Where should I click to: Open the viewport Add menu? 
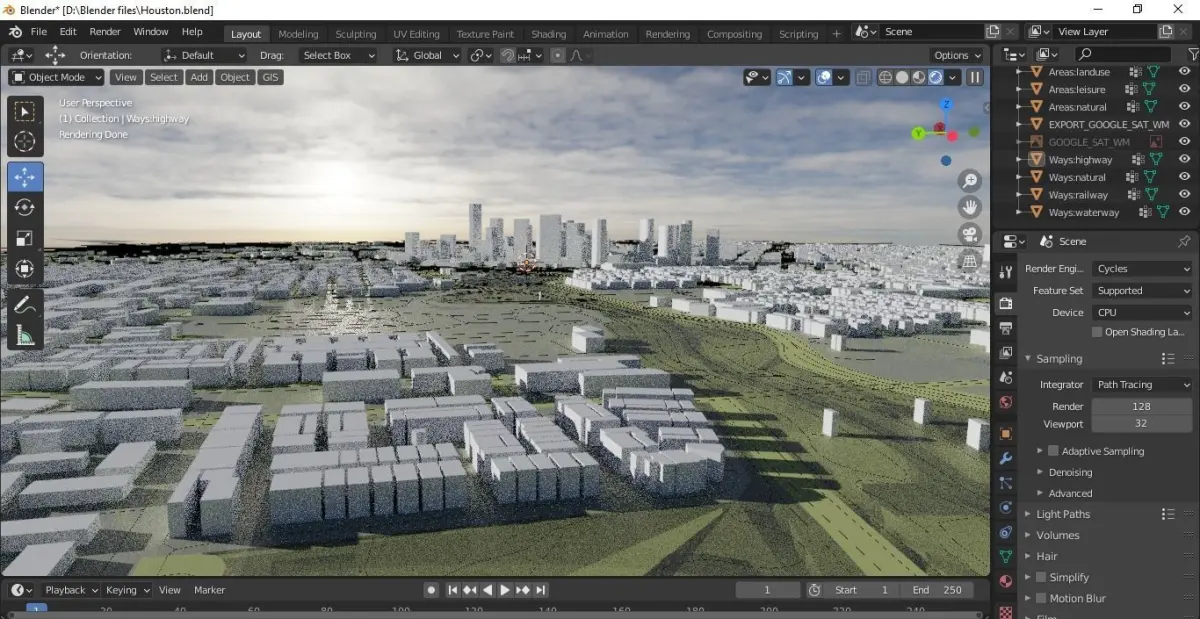pos(199,77)
